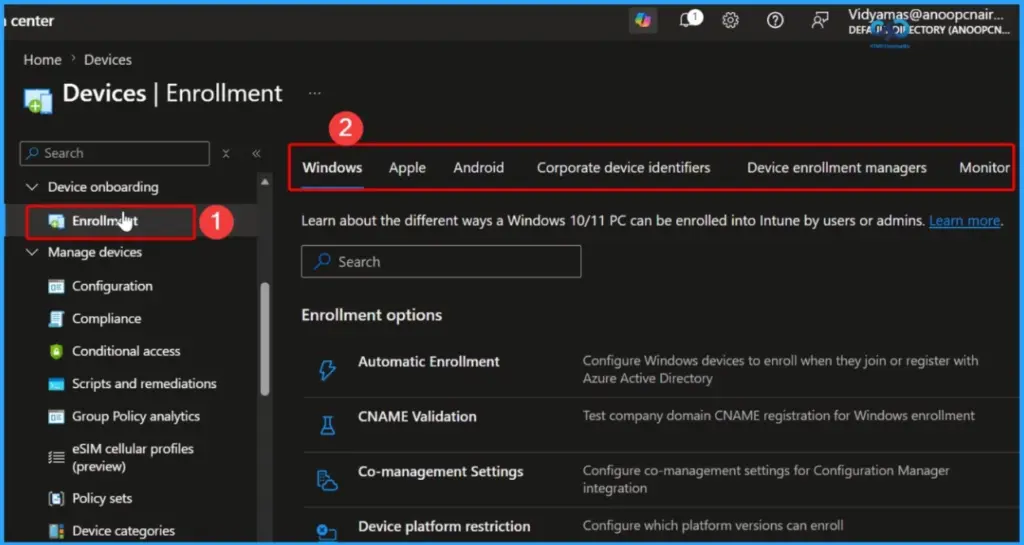Switch to the Windows tab
Screen dimensions: 1024x545
332,168
